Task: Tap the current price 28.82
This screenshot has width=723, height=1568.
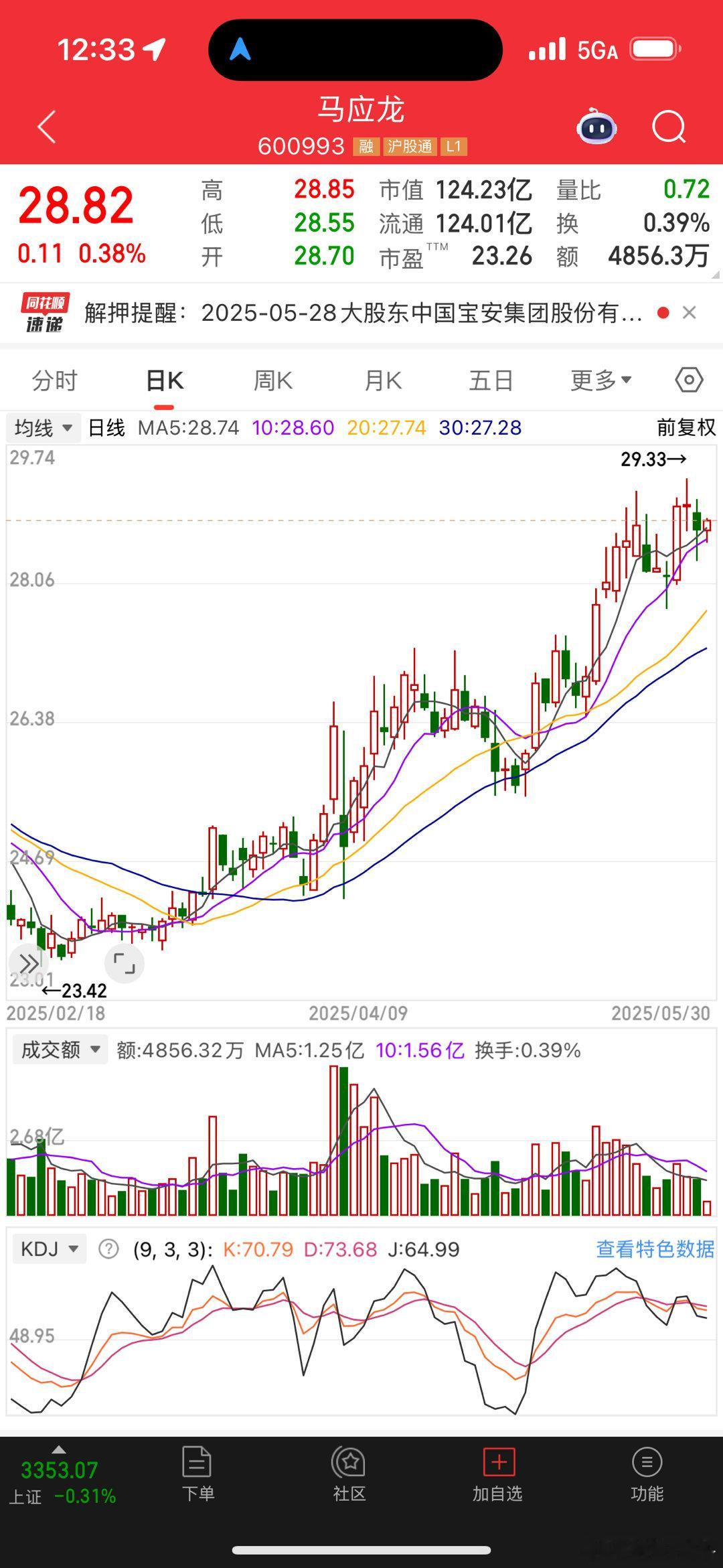Action: tap(76, 205)
